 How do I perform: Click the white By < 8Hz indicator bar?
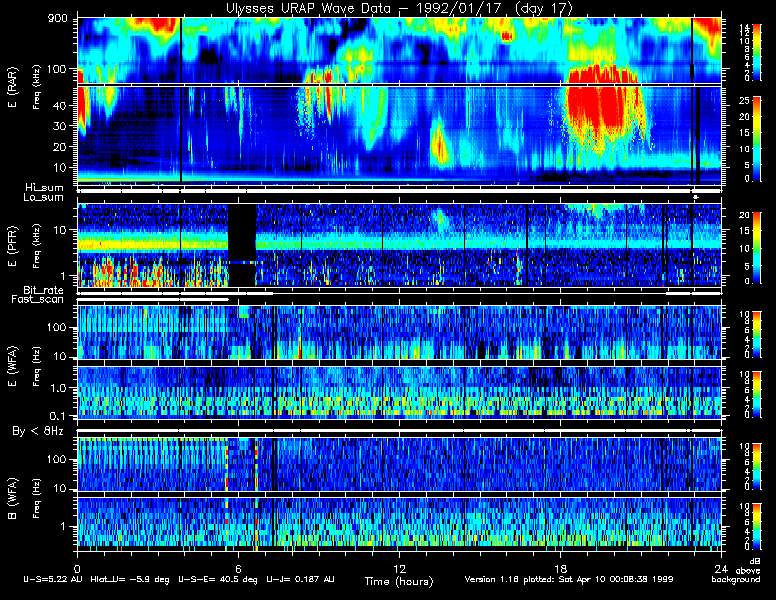399,431
